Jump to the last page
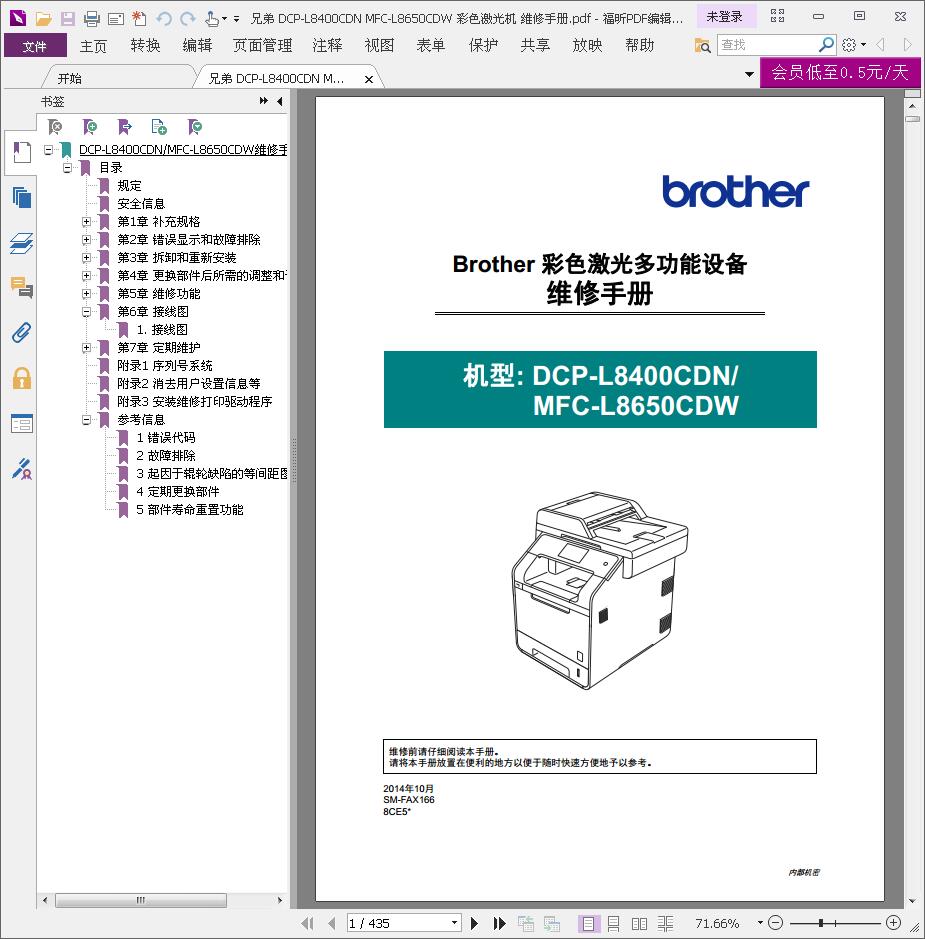 [499, 923]
